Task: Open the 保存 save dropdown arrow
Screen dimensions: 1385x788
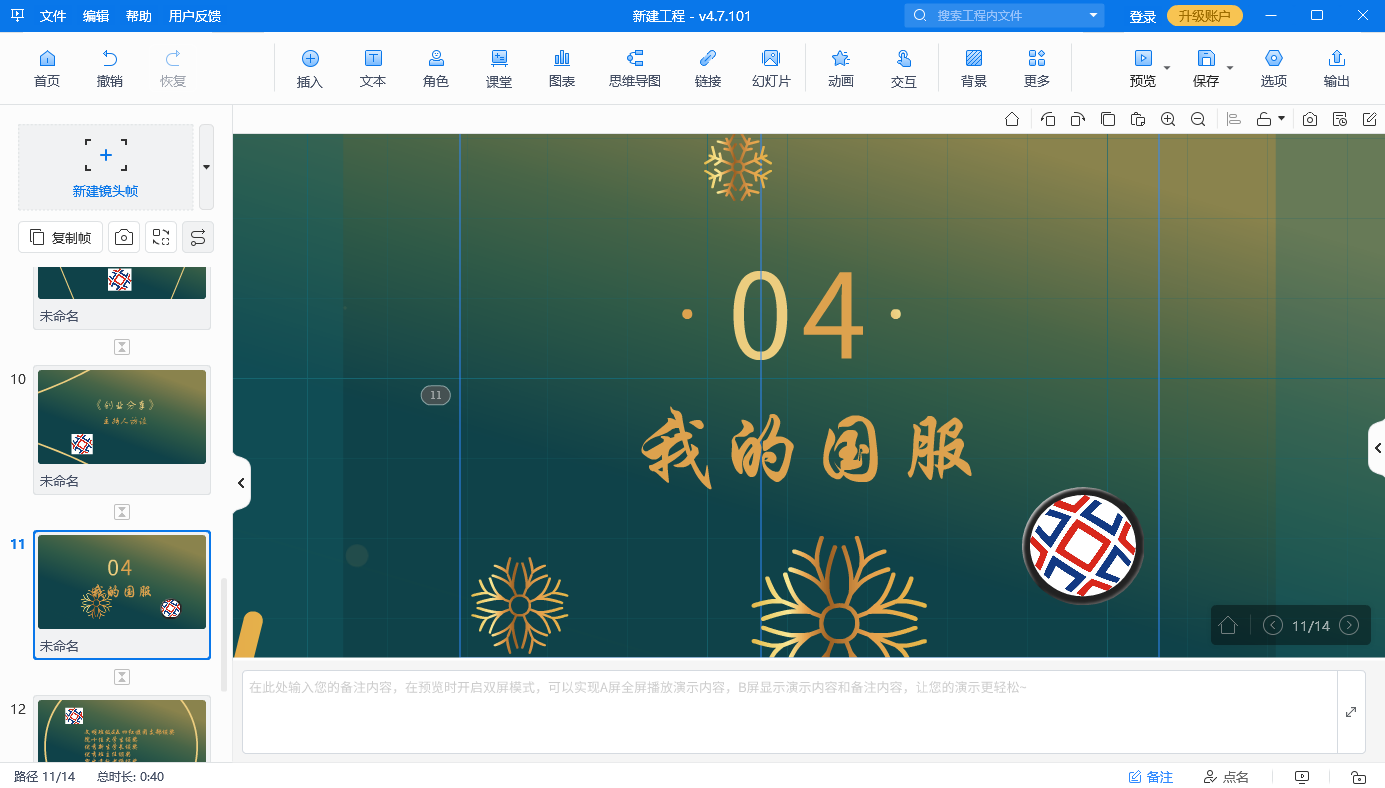Action: point(1230,68)
